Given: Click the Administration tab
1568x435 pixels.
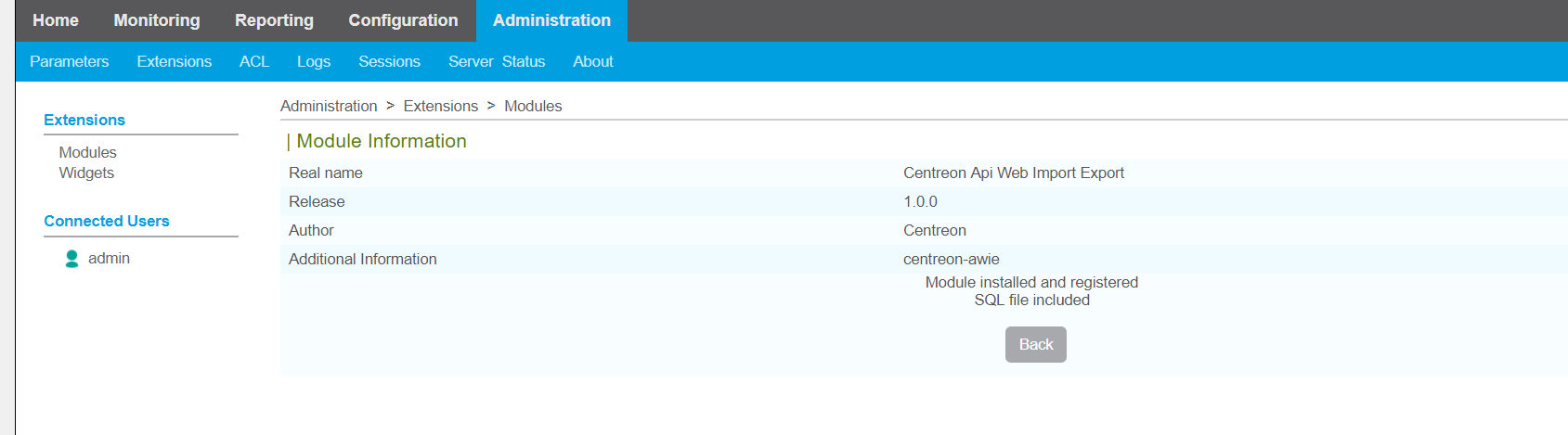Looking at the screenshot, I should tap(551, 20).
